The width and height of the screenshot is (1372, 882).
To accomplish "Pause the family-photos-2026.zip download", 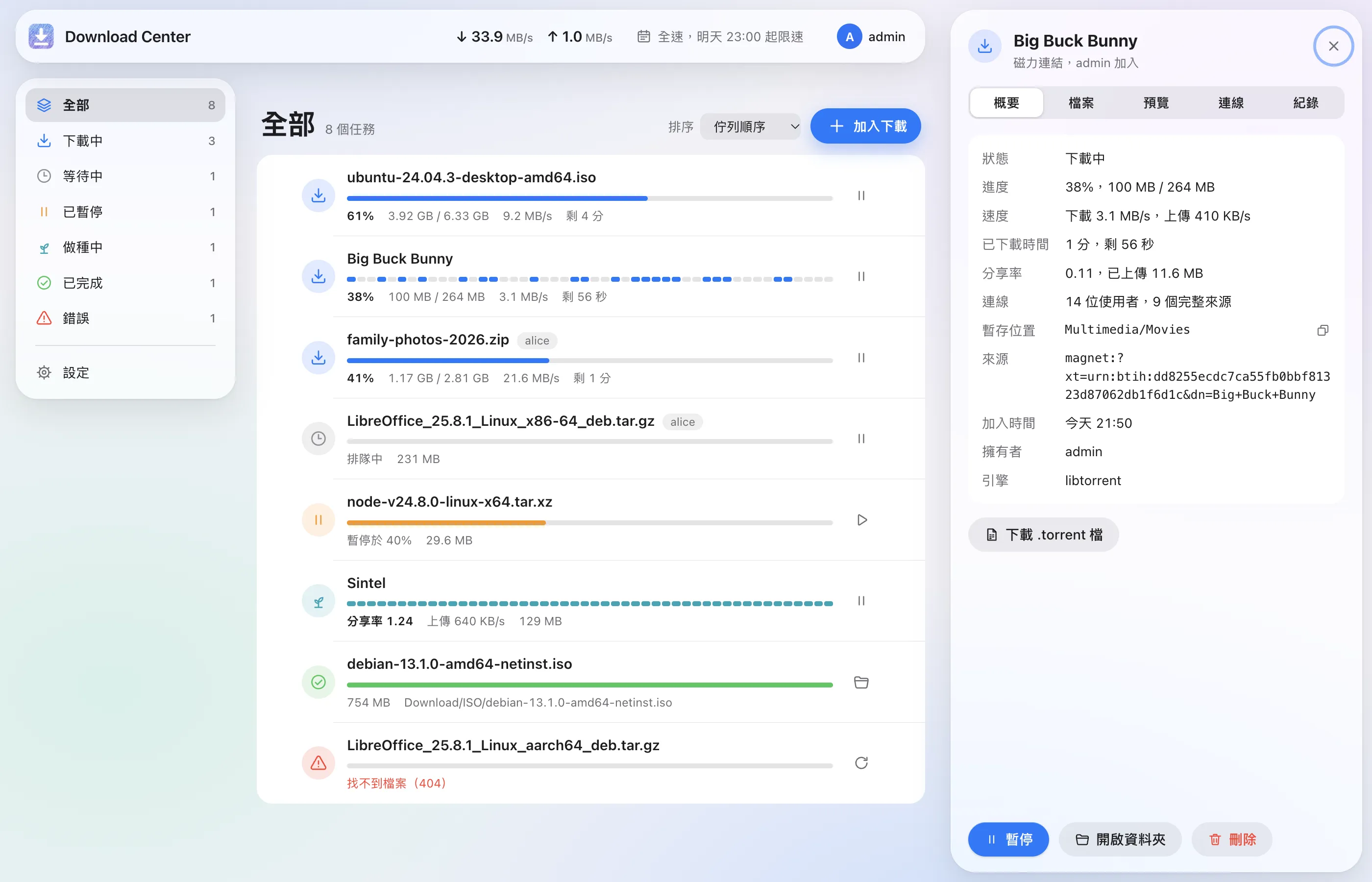I will coord(860,358).
